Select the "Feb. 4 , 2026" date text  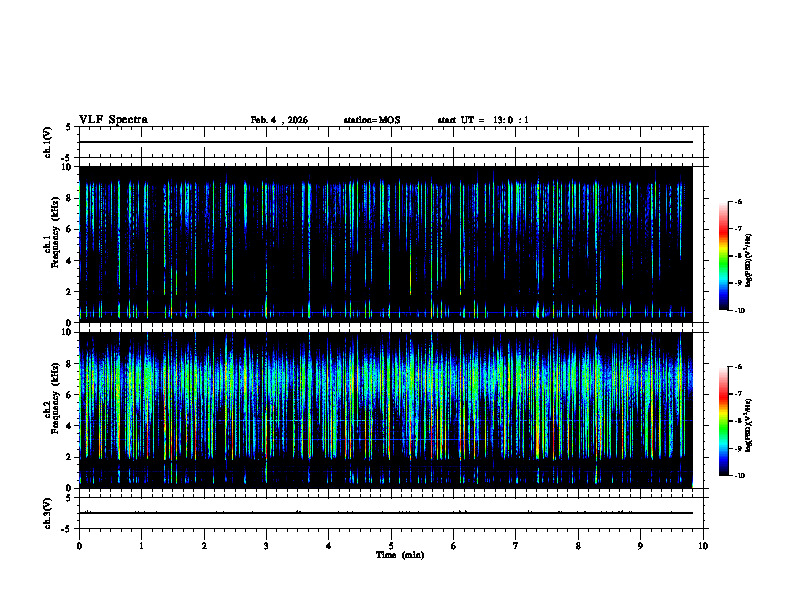pyautogui.click(x=279, y=120)
